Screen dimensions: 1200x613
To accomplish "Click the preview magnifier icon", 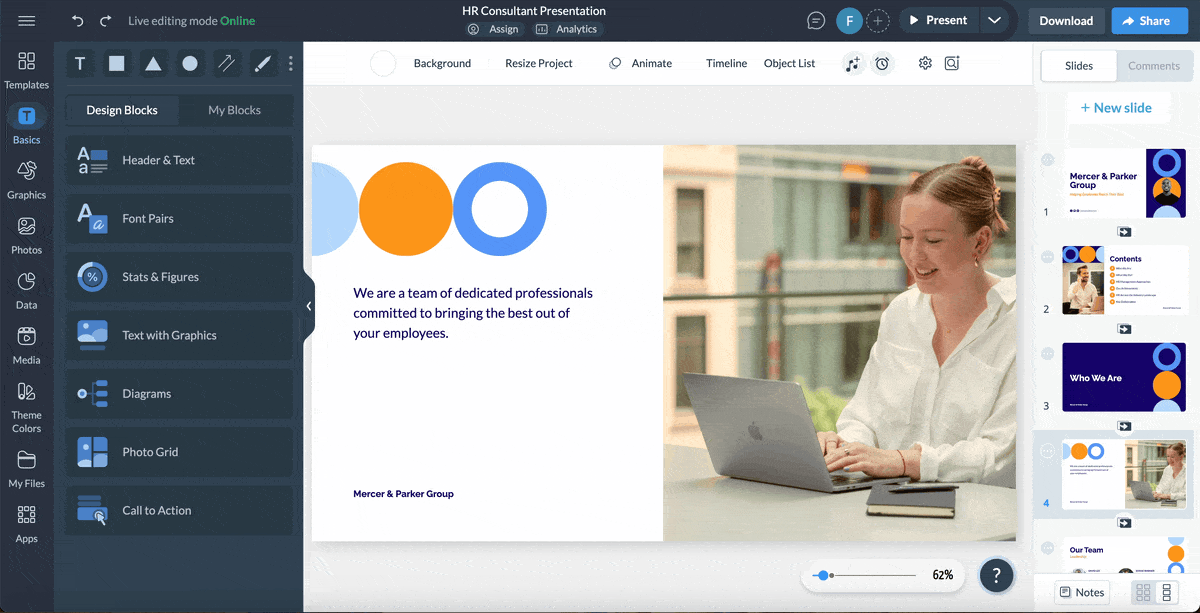I will pos(952,63).
